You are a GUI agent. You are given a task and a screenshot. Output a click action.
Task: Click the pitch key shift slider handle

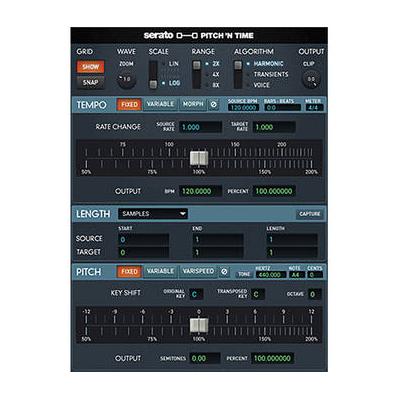click(199, 325)
